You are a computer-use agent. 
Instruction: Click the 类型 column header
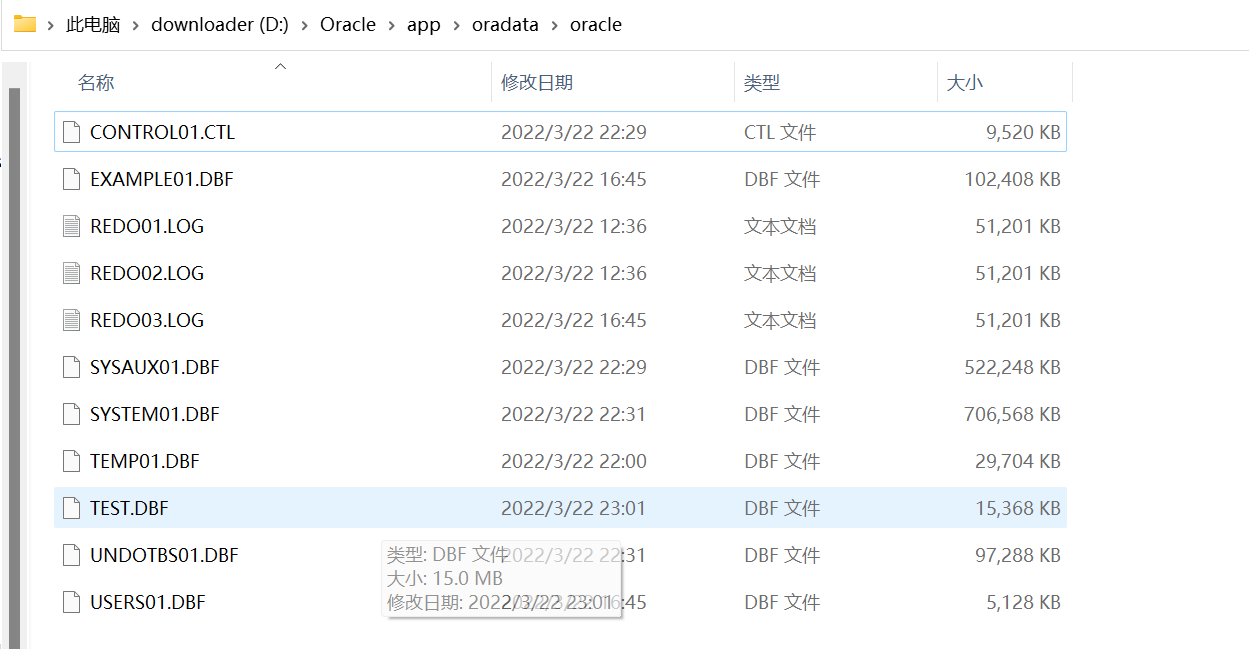tap(762, 83)
